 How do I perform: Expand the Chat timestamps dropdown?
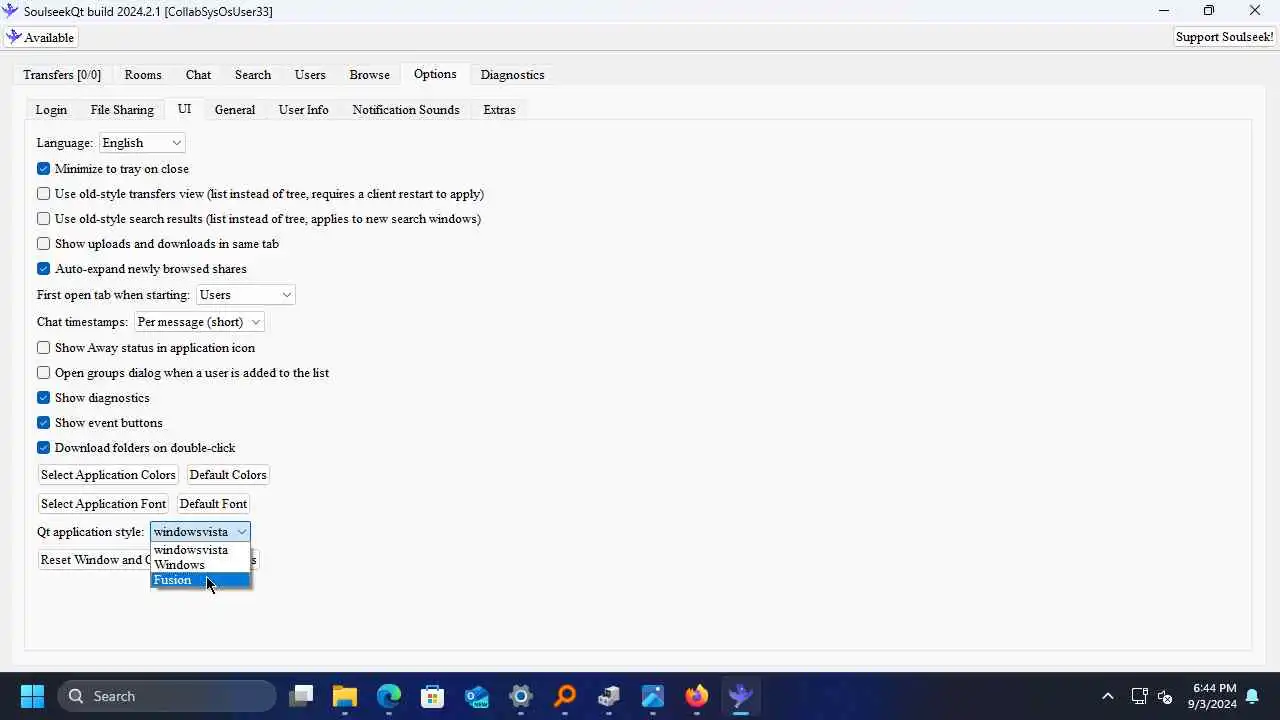(x=199, y=322)
